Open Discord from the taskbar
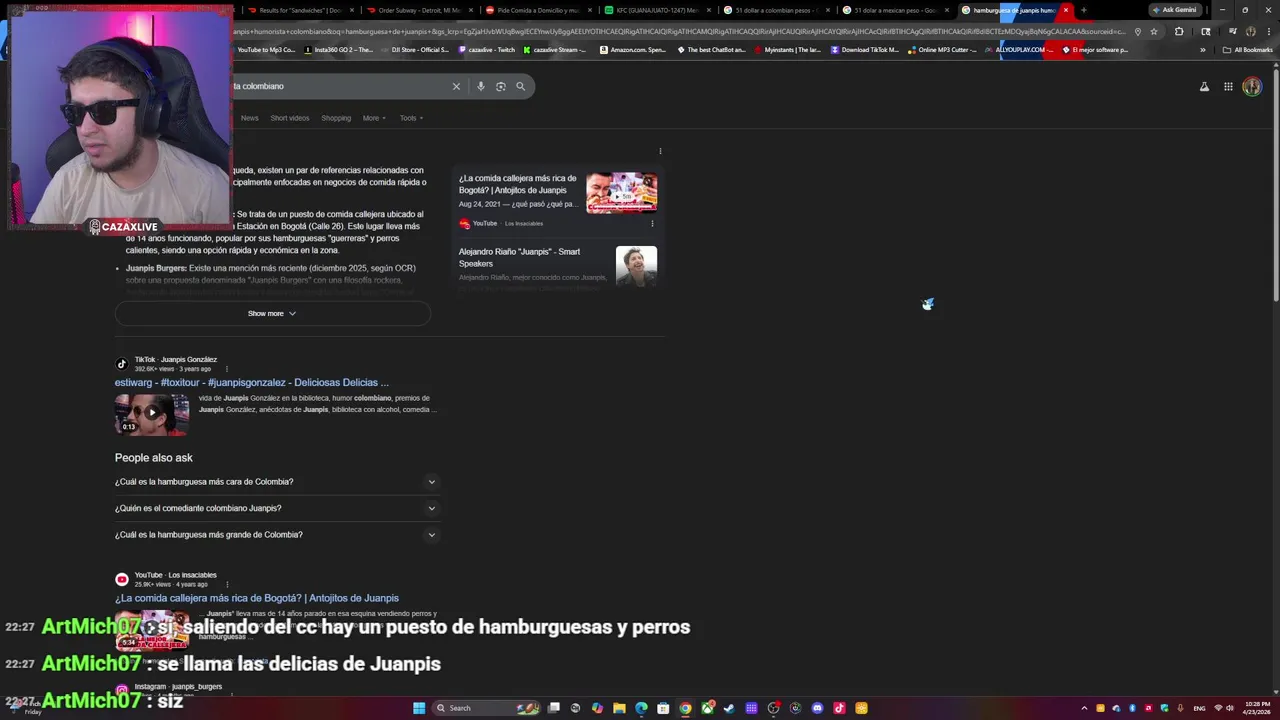Image resolution: width=1280 pixels, height=720 pixels. [817, 708]
